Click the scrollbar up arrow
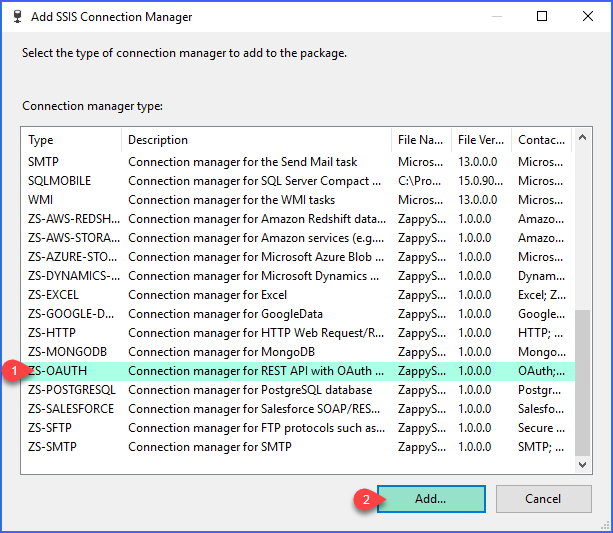Image resolution: width=613 pixels, height=533 pixels. (x=582, y=138)
